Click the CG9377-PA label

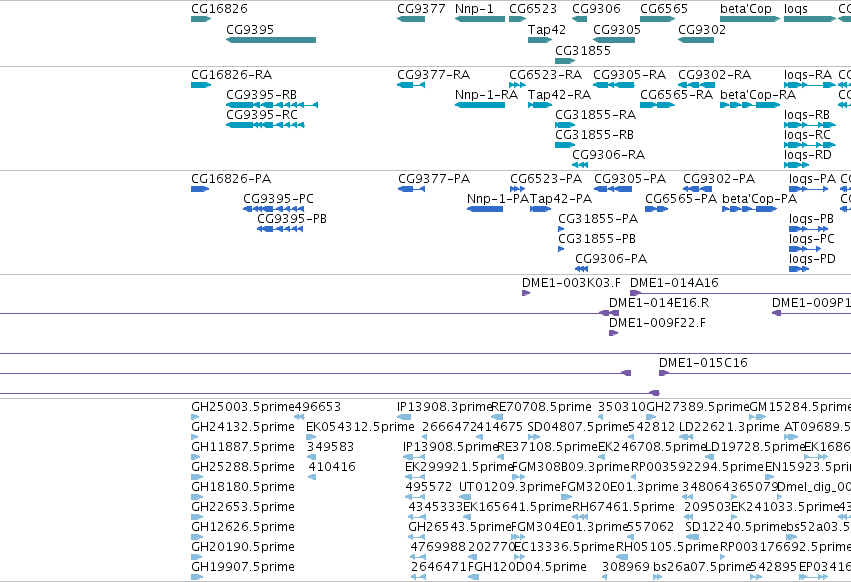(434, 179)
